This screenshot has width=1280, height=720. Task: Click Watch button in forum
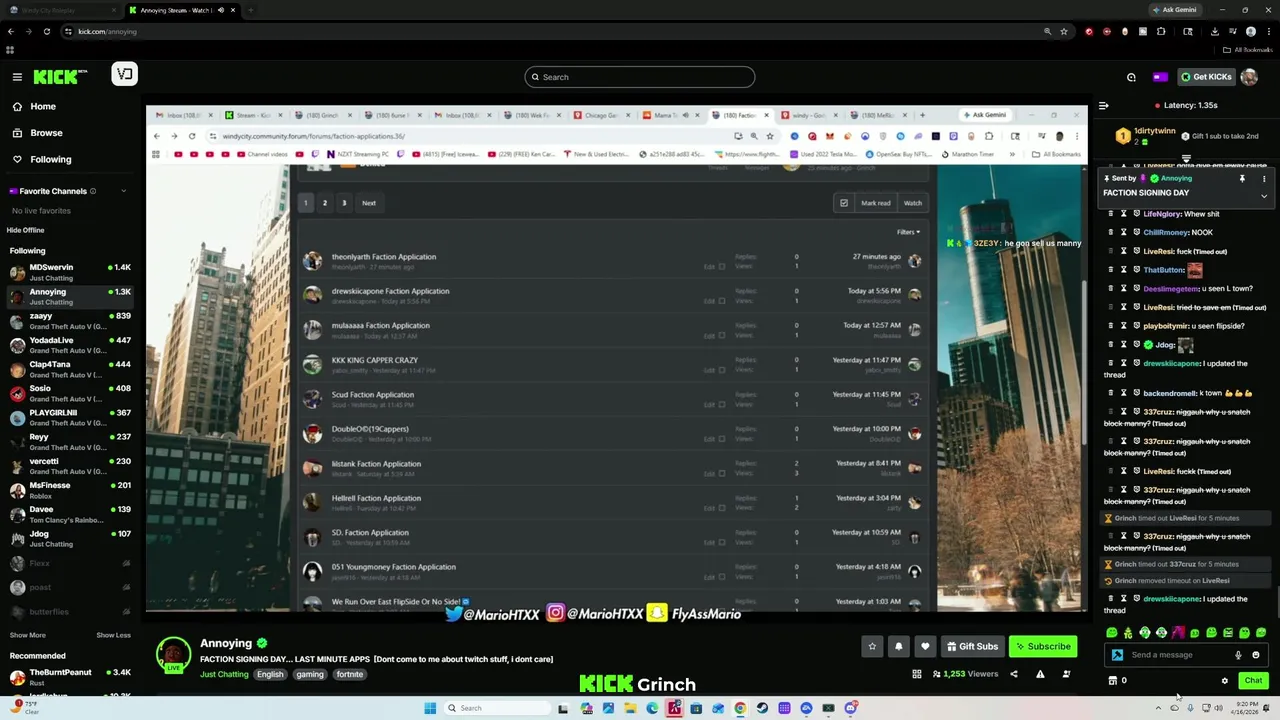(x=913, y=203)
